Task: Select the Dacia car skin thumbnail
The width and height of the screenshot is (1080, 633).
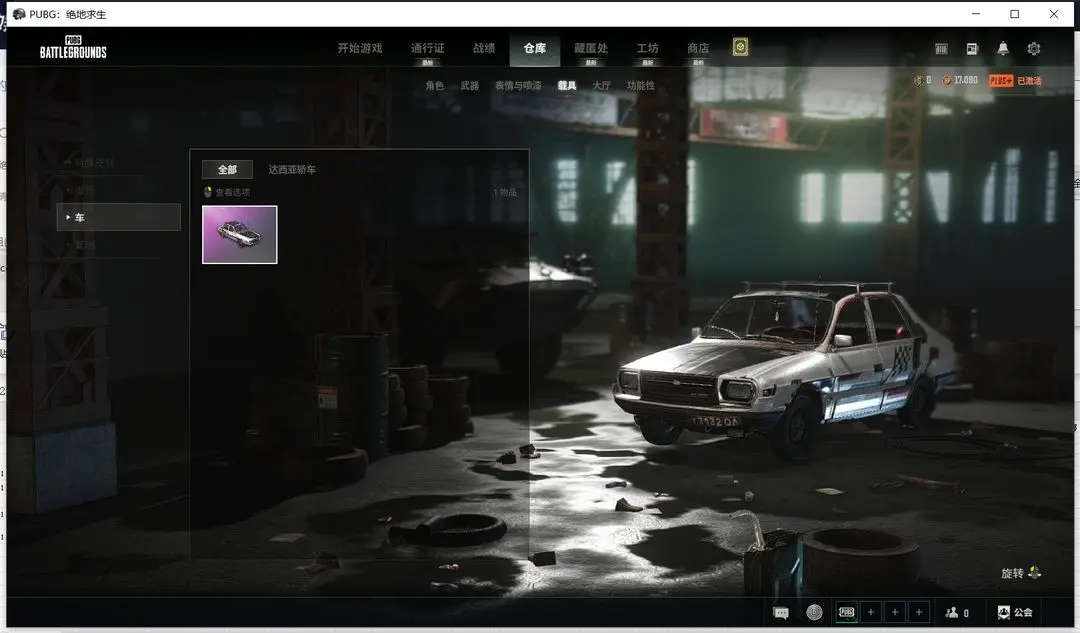Action: tap(240, 234)
